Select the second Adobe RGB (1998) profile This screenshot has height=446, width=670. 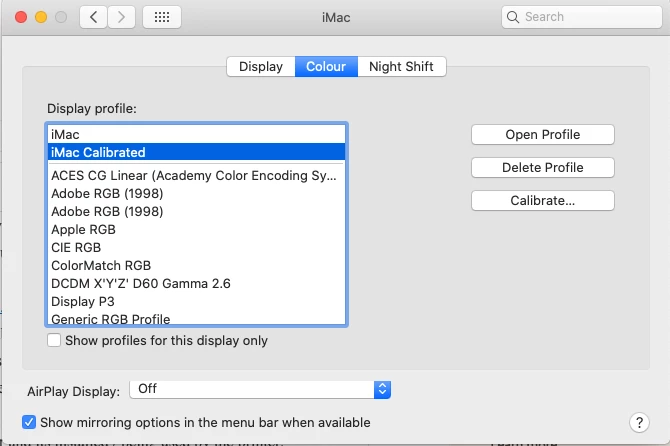point(197,211)
